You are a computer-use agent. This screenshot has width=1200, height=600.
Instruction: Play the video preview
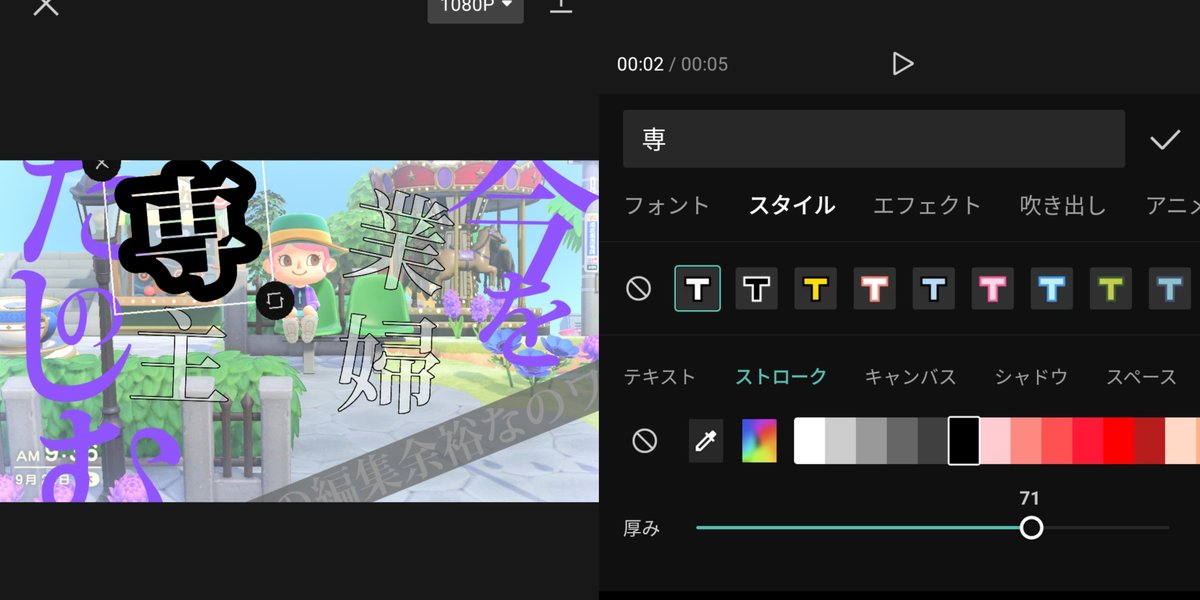pos(902,64)
